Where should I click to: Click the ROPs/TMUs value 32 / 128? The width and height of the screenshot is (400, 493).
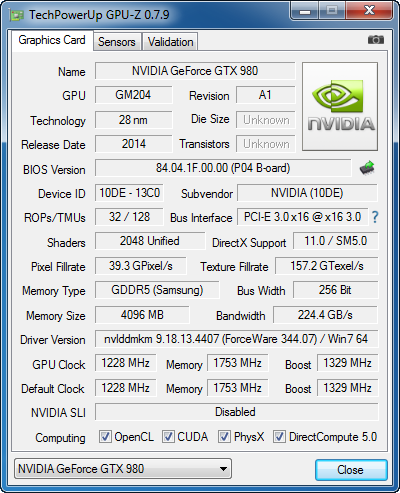click(x=129, y=217)
